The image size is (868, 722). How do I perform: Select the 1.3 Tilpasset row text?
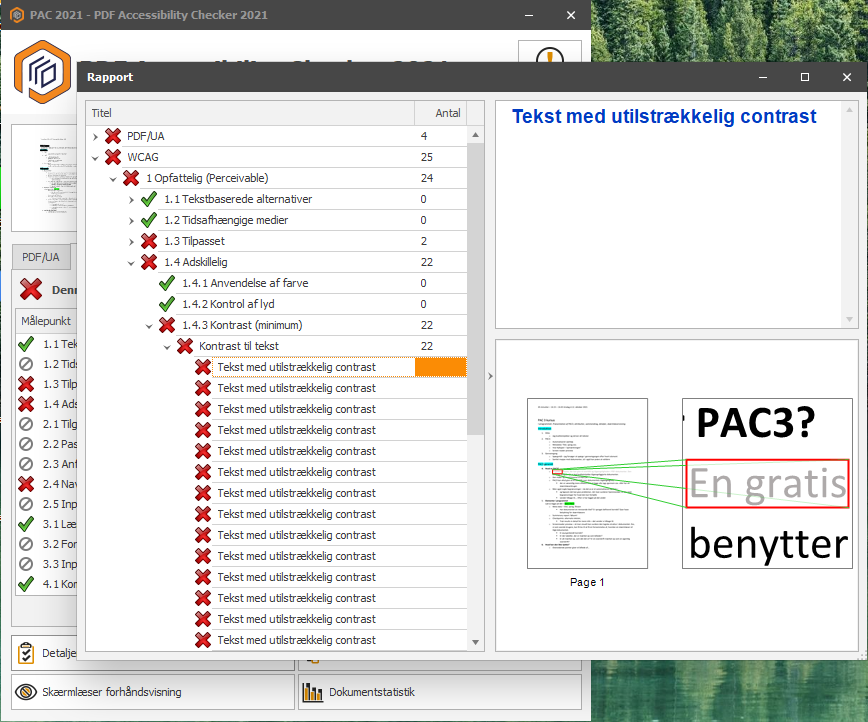pos(194,241)
